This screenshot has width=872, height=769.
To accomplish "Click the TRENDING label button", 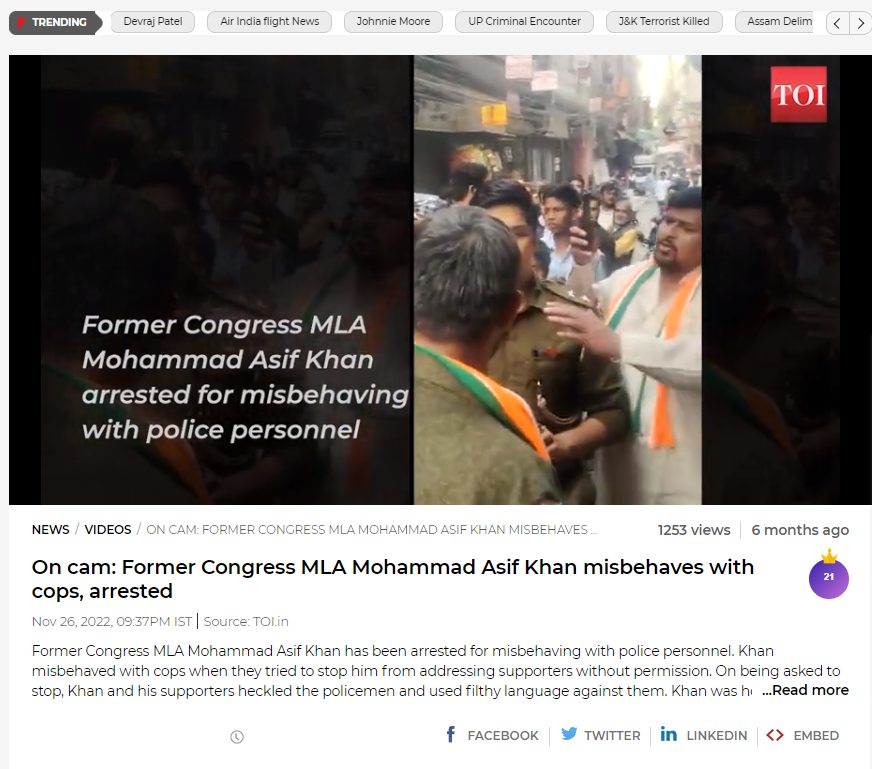I will [x=56, y=22].
